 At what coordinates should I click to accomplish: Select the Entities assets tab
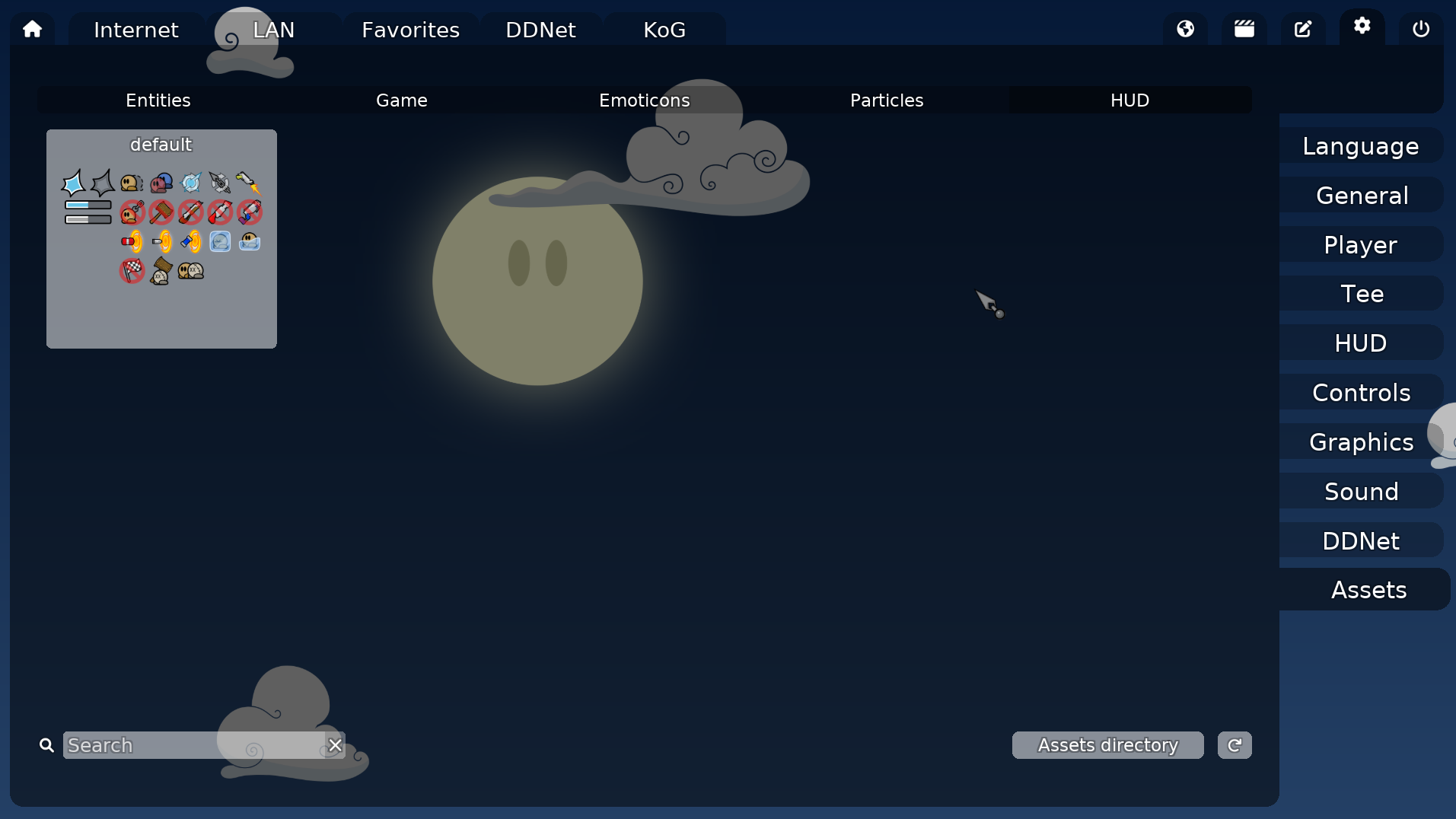click(158, 100)
